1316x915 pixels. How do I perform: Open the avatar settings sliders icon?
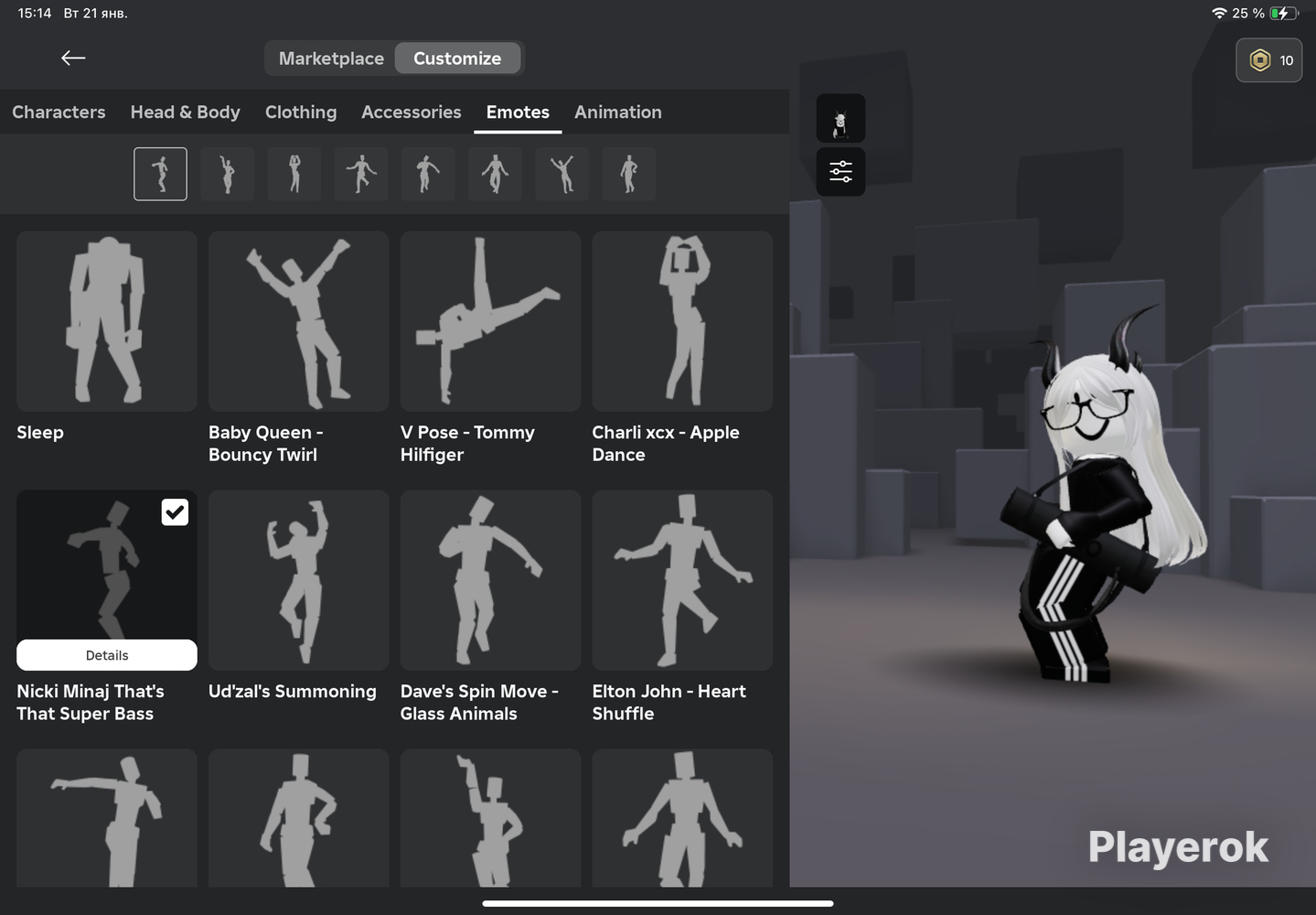coord(840,171)
